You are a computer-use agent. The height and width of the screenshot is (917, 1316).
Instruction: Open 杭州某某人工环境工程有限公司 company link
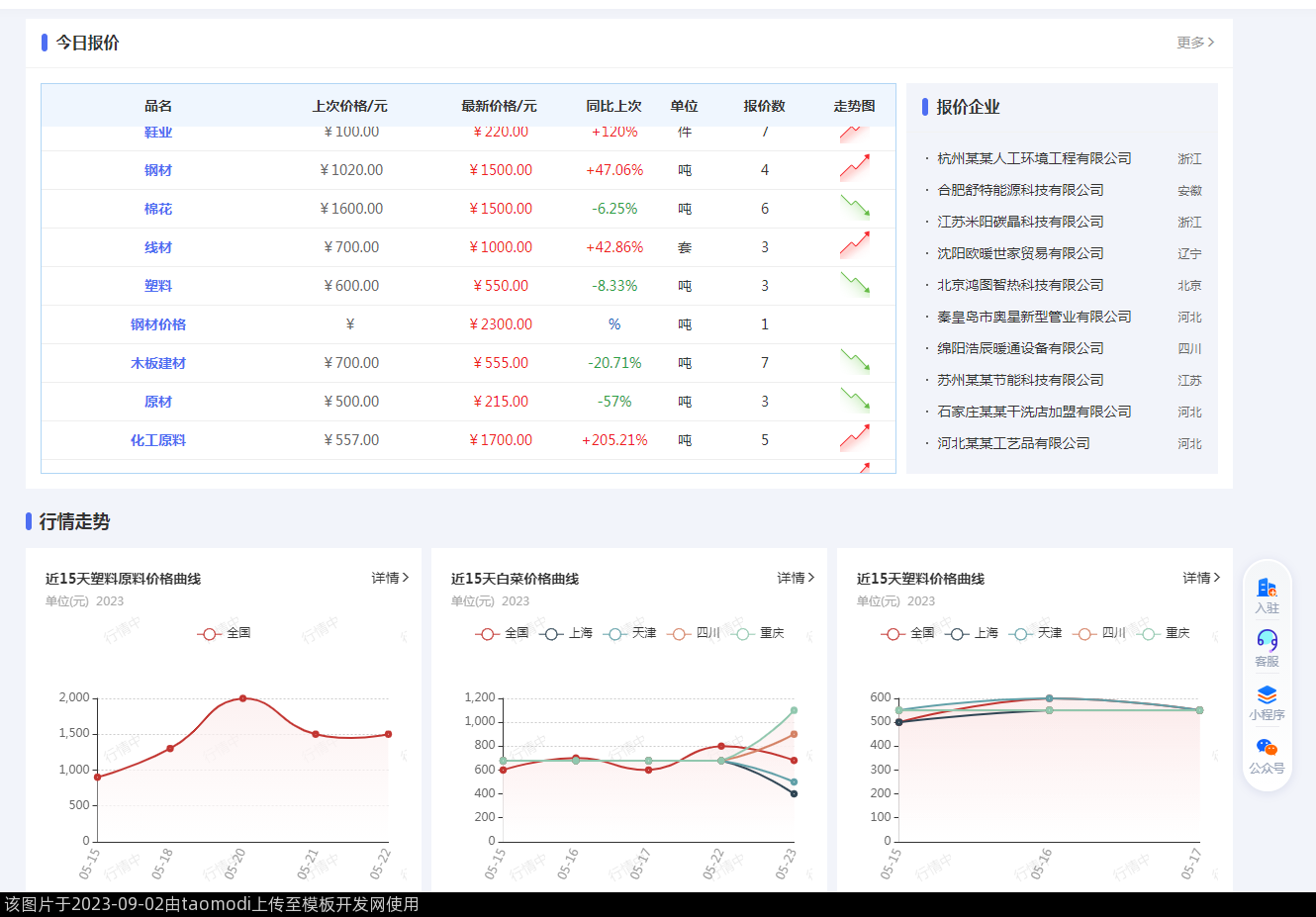1034,158
